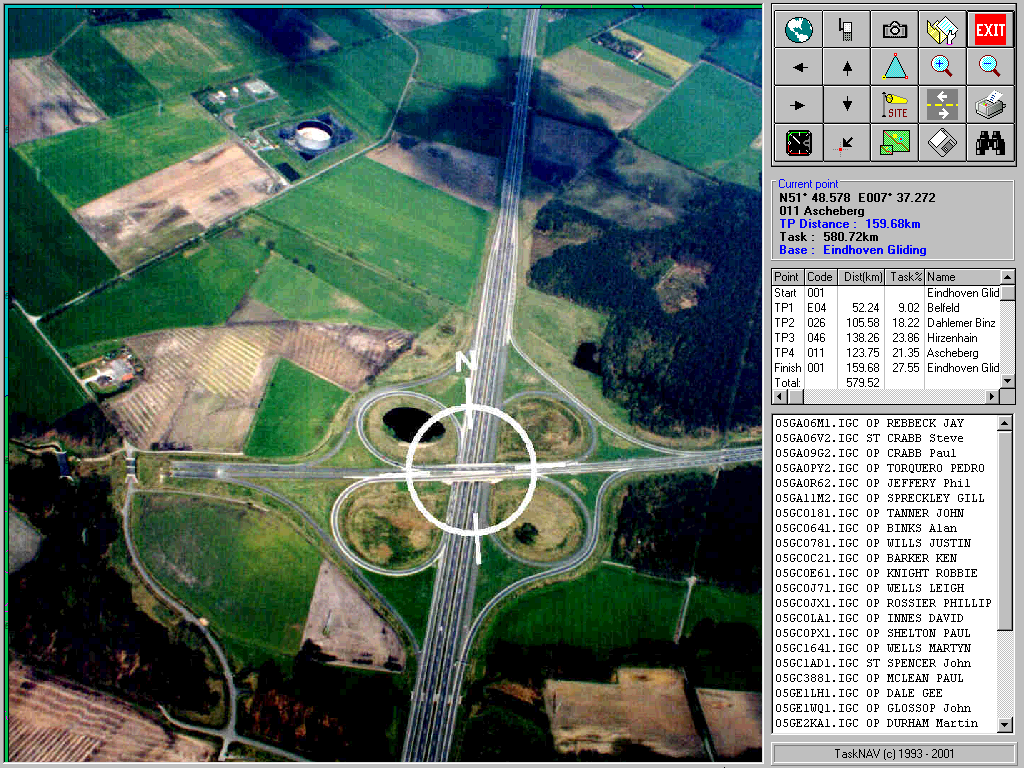This screenshot has height=768, width=1024.
Task: Pan the map up with the arrow
Action: point(847,67)
